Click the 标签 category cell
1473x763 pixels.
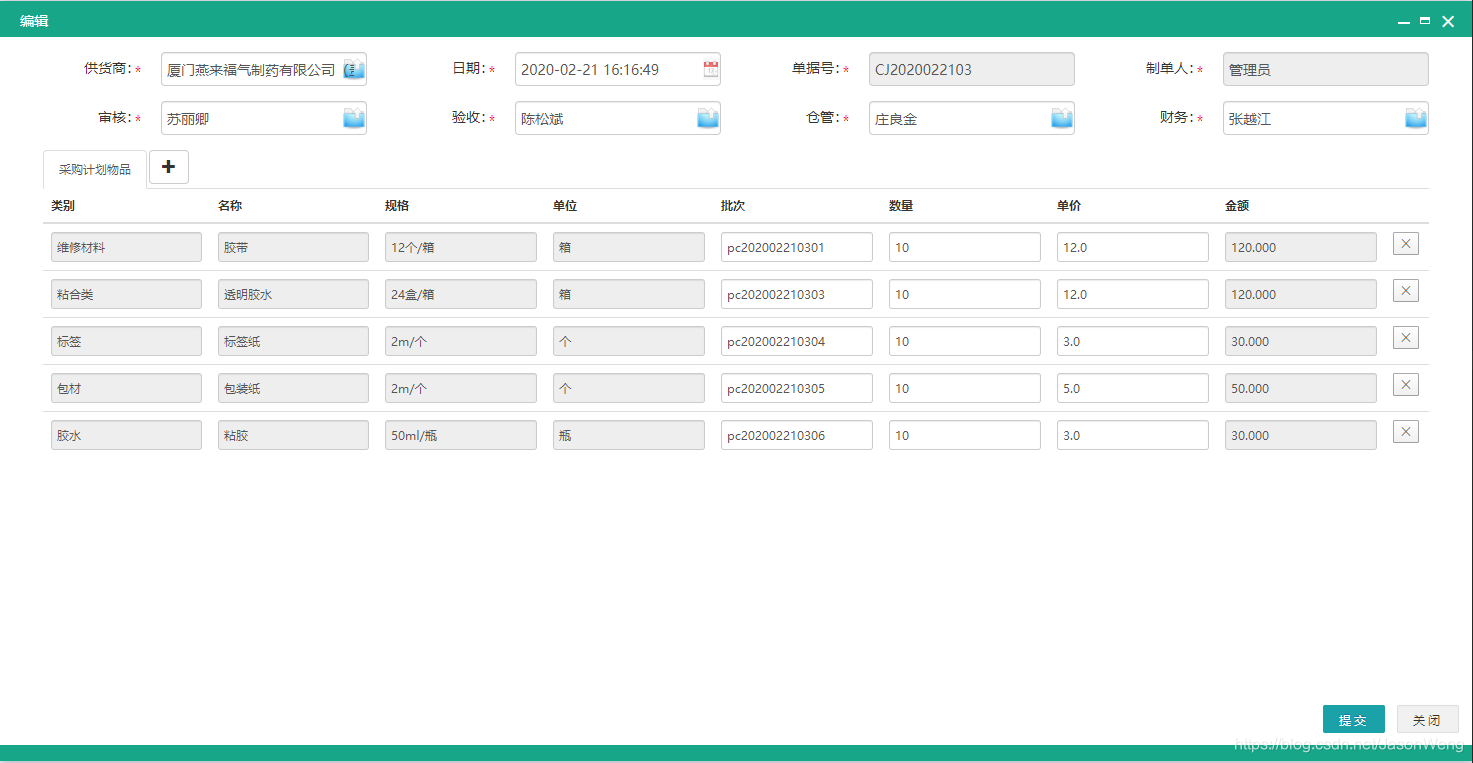126,341
